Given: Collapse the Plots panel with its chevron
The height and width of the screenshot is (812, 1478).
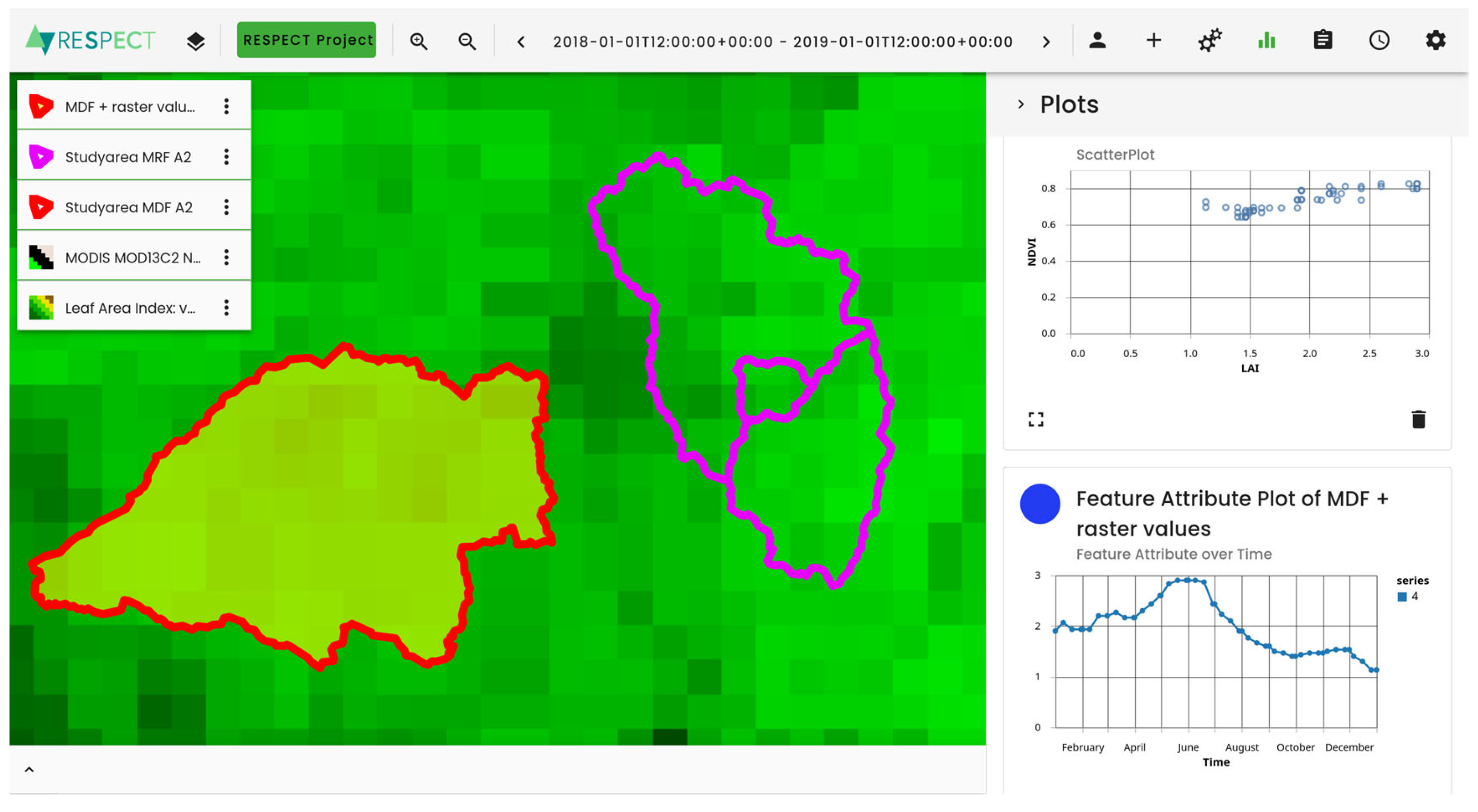Looking at the screenshot, I should click(x=1021, y=104).
